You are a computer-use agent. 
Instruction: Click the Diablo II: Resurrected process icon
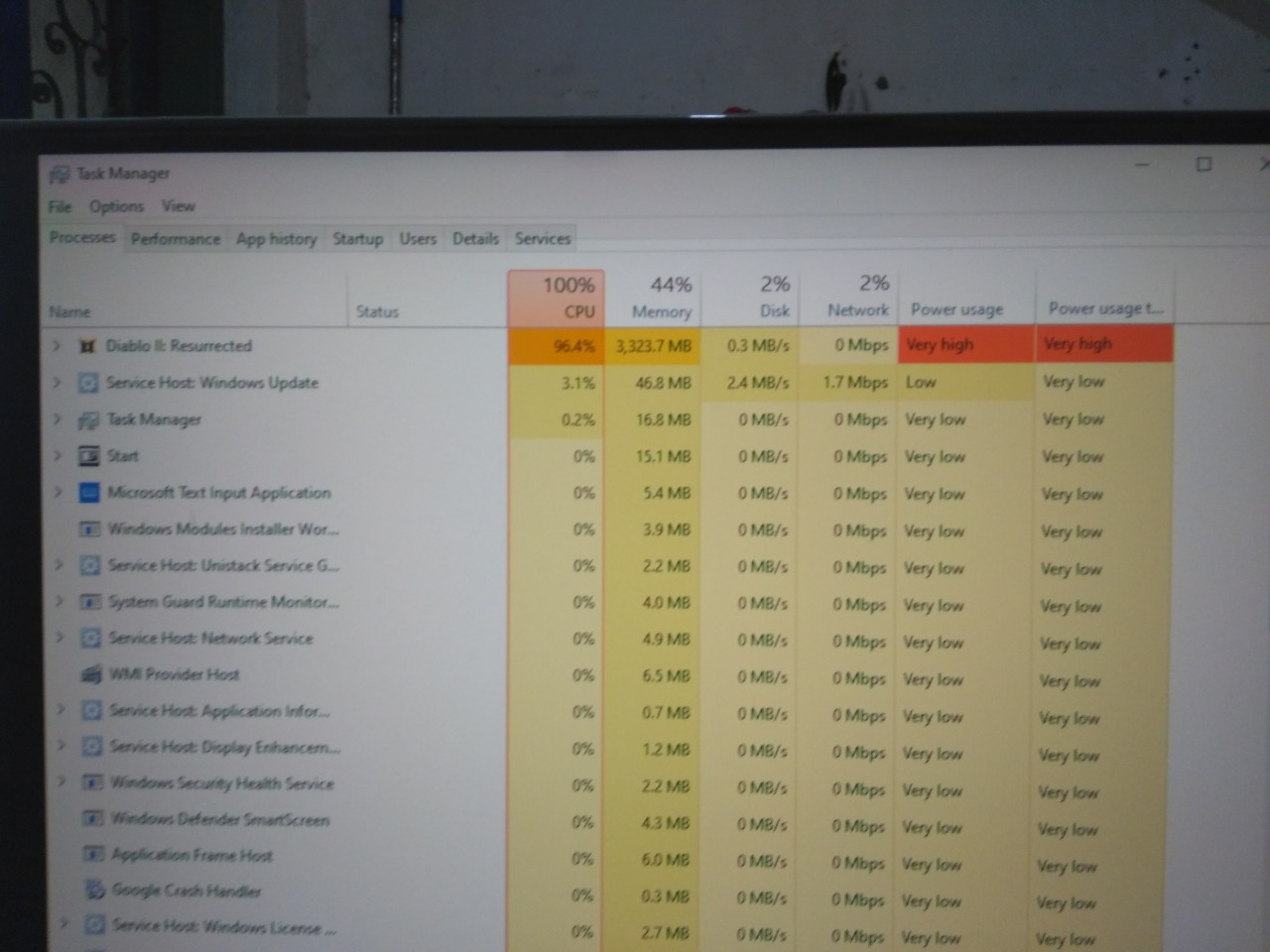pos(87,346)
